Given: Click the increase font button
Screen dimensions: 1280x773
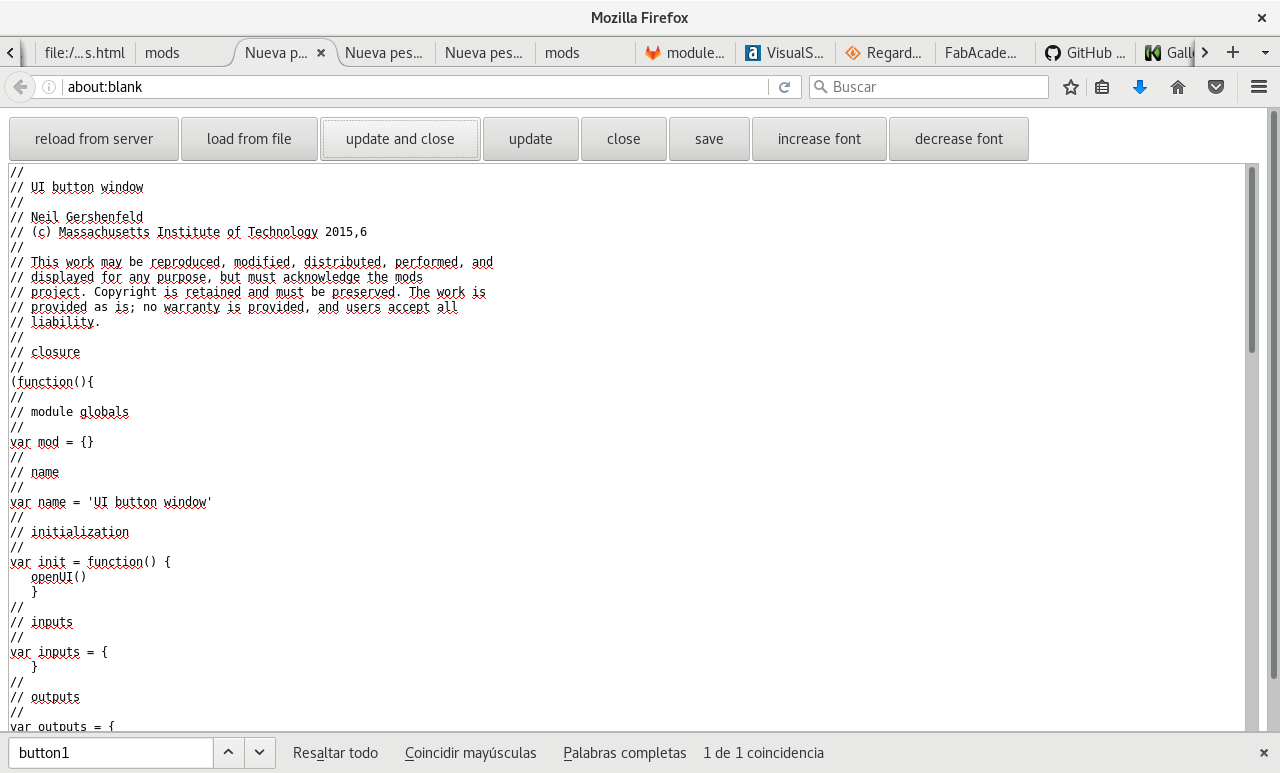Looking at the screenshot, I should click(x=819, y=139).
